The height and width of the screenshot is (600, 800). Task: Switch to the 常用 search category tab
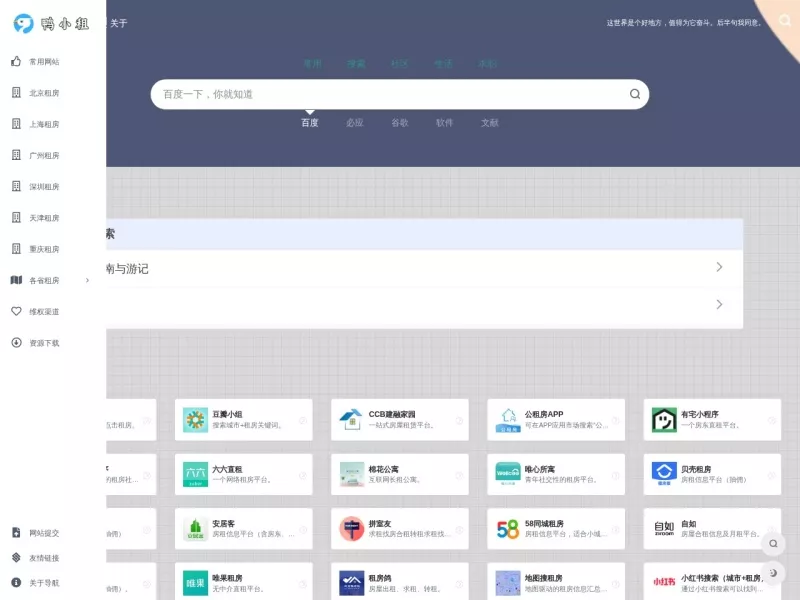(x=312, y=64)
